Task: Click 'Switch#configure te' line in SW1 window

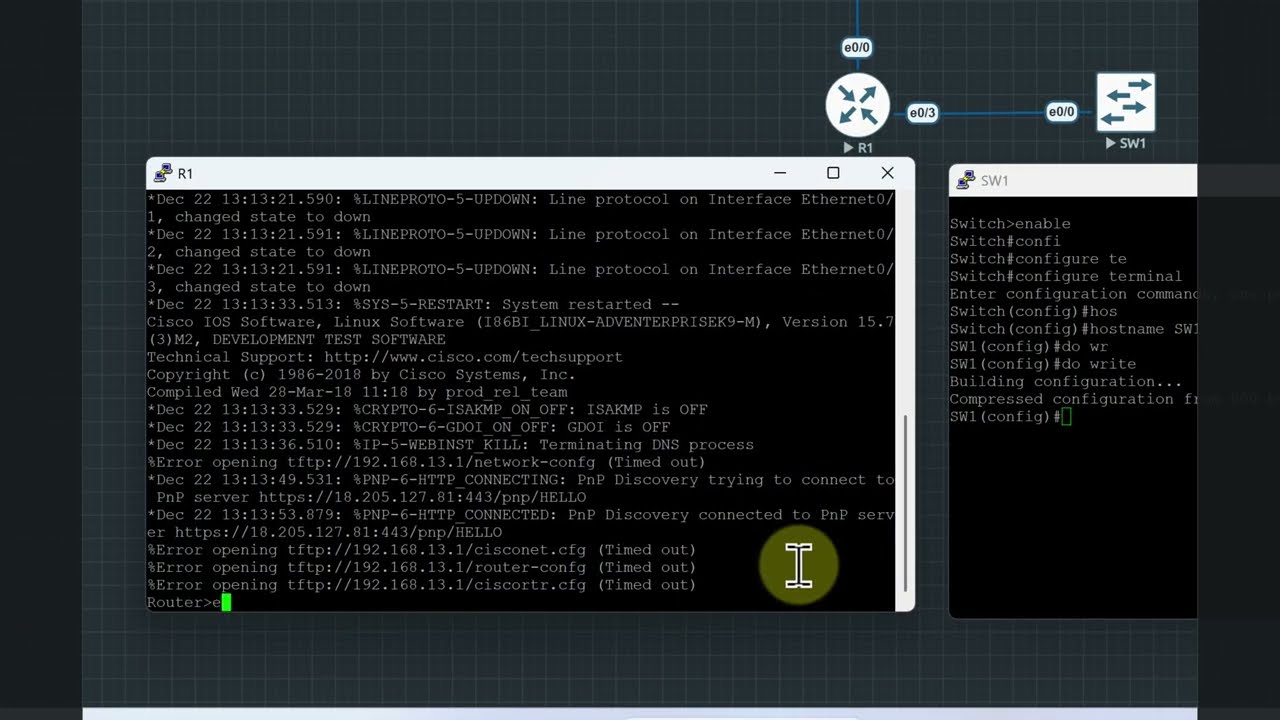Action: click(x=1038, y=259)
